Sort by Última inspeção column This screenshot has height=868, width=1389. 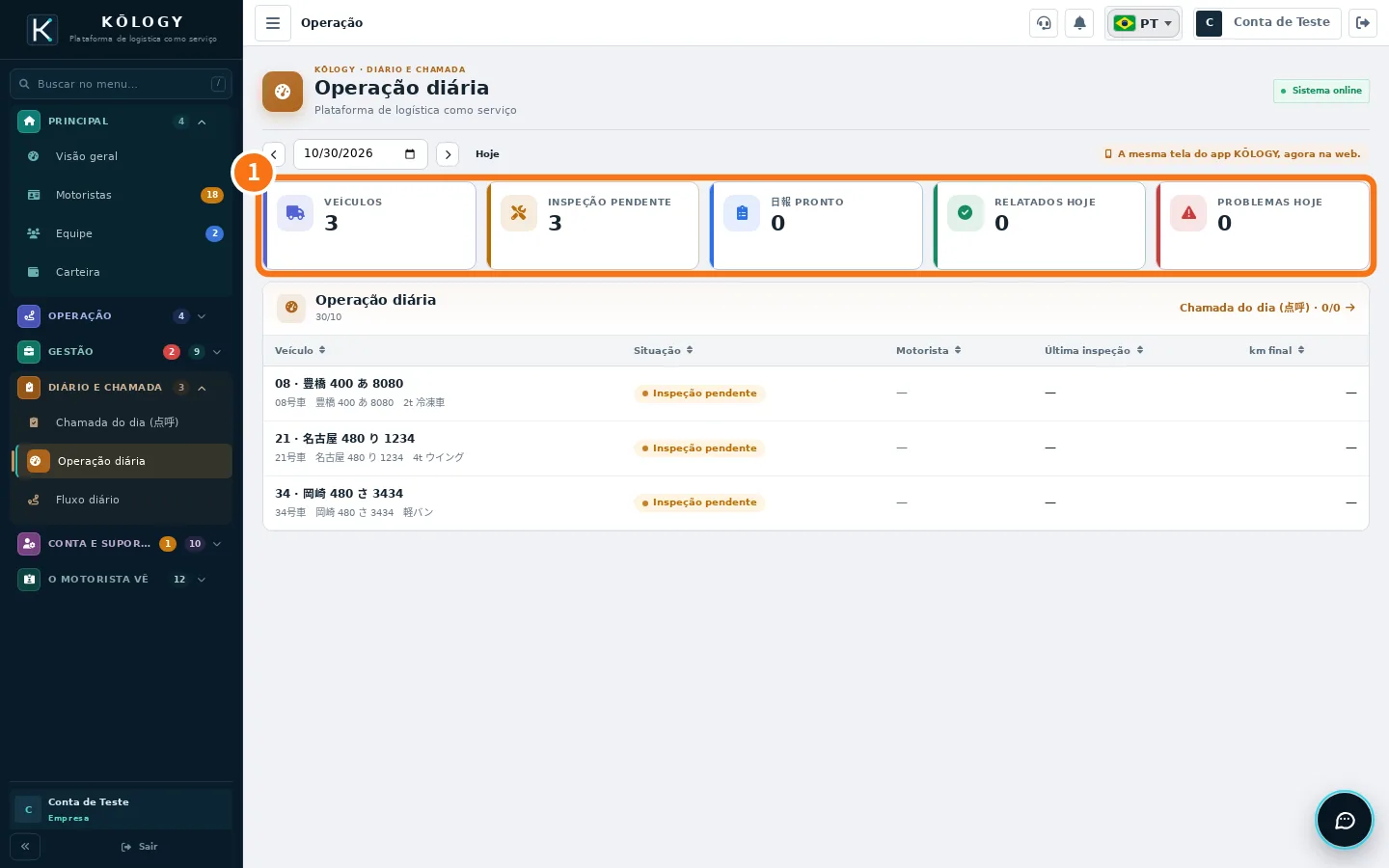click(x=1094, y=351)
